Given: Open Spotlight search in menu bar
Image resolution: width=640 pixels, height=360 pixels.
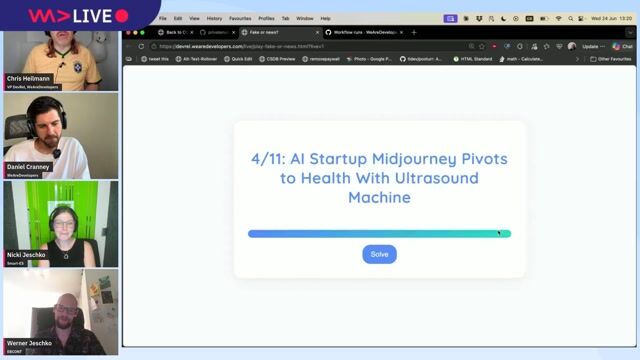Looking at the screenshot, I should pyautogui.click(x=571, y=18).
